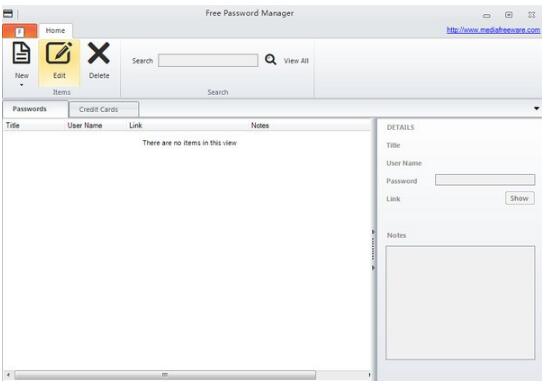Maximize the Free Password Manager window

(509, 15)
